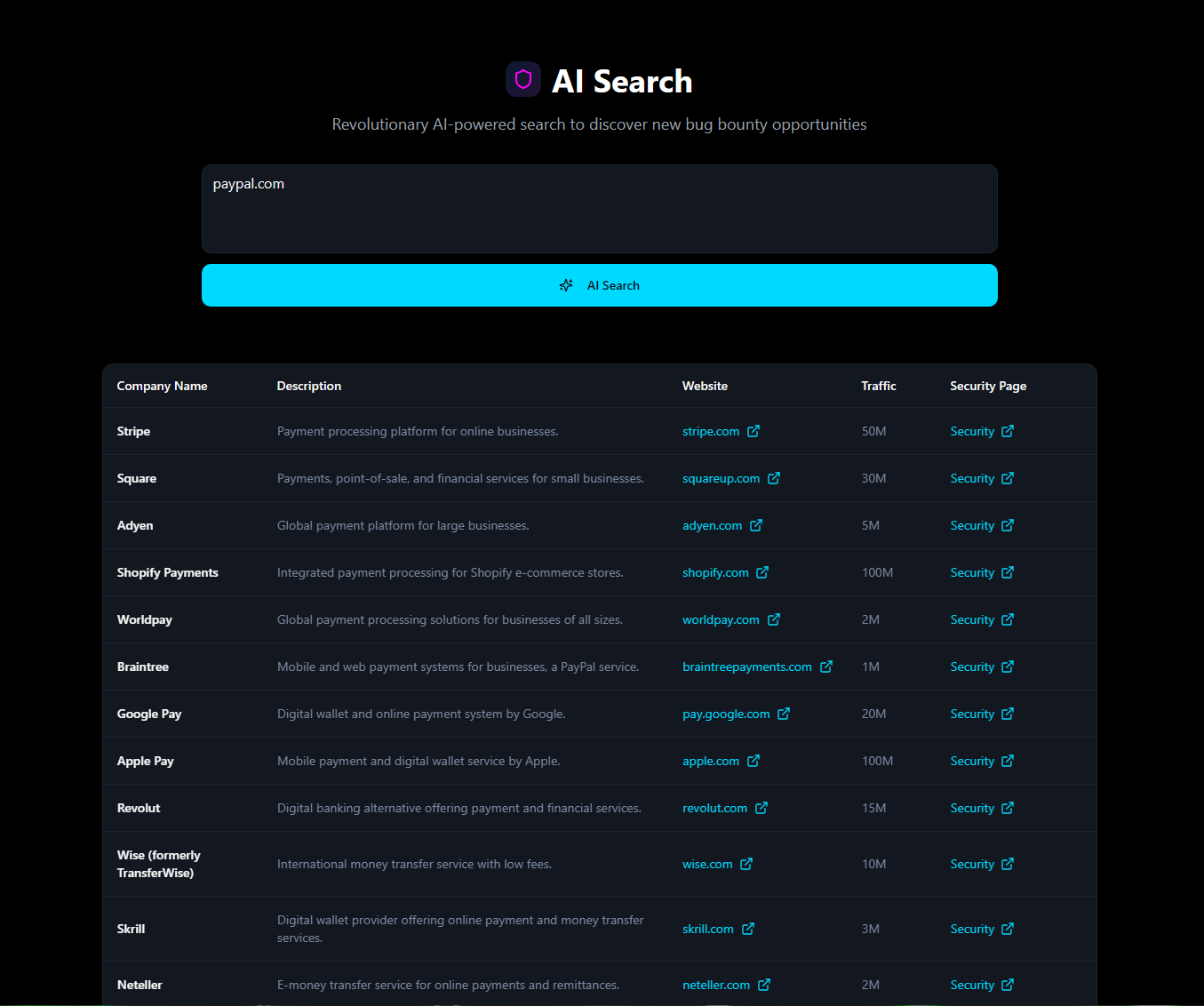The image size is (1204, 1006).
Task: Open revolut.com from the Website column
Action: 714,808
